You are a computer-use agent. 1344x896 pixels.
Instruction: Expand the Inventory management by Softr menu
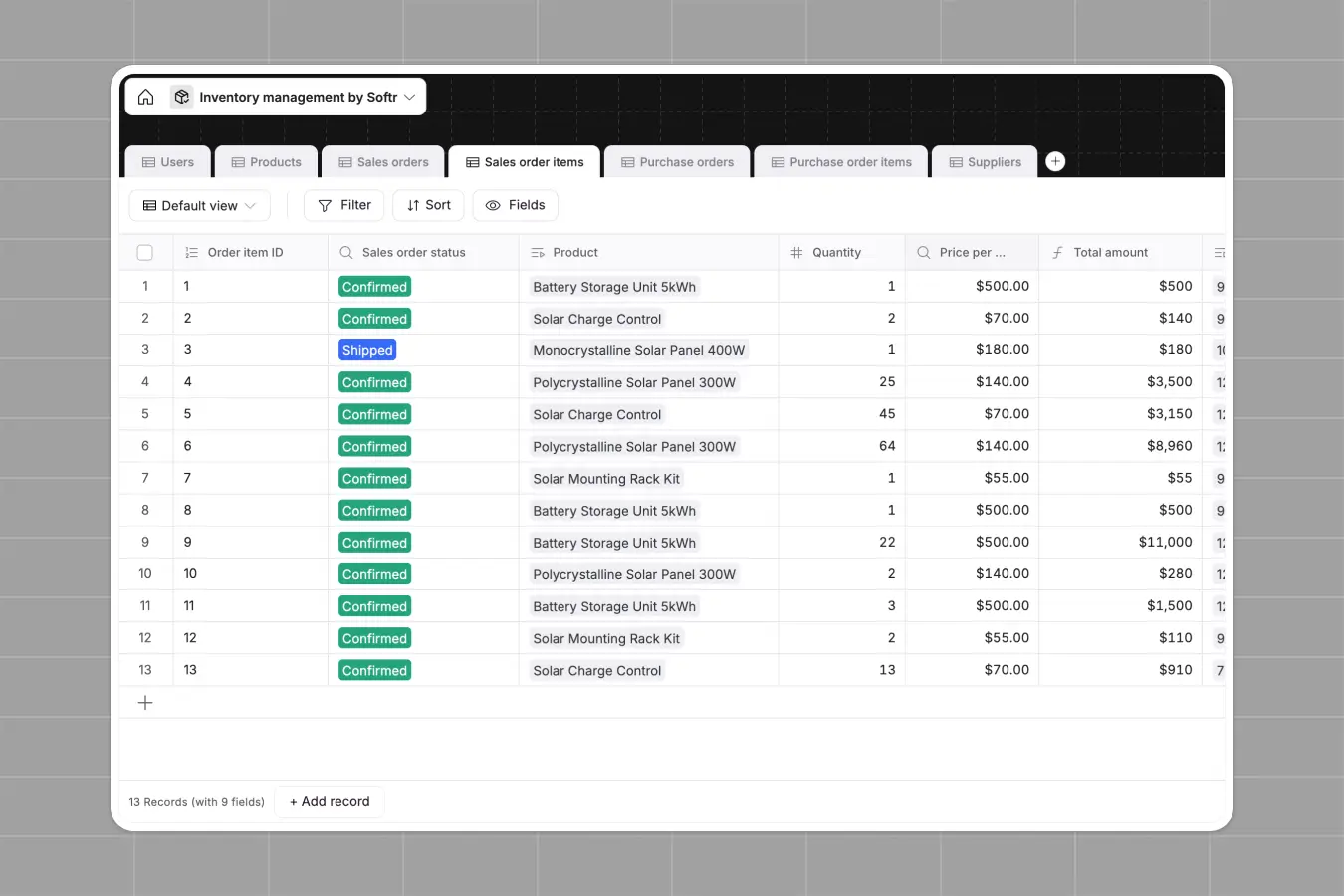[409, 97]
